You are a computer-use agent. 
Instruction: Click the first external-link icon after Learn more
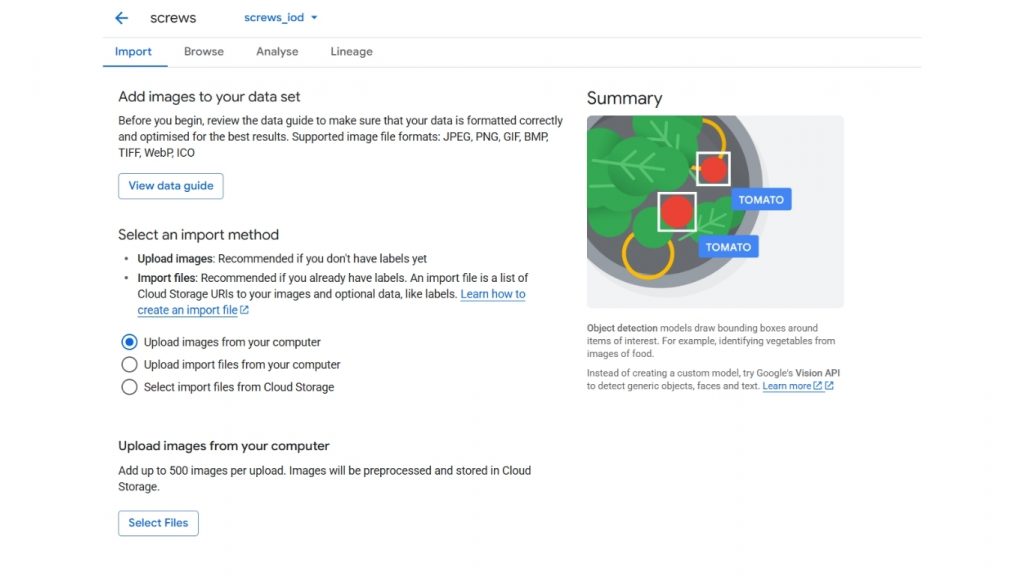[818, 386]
